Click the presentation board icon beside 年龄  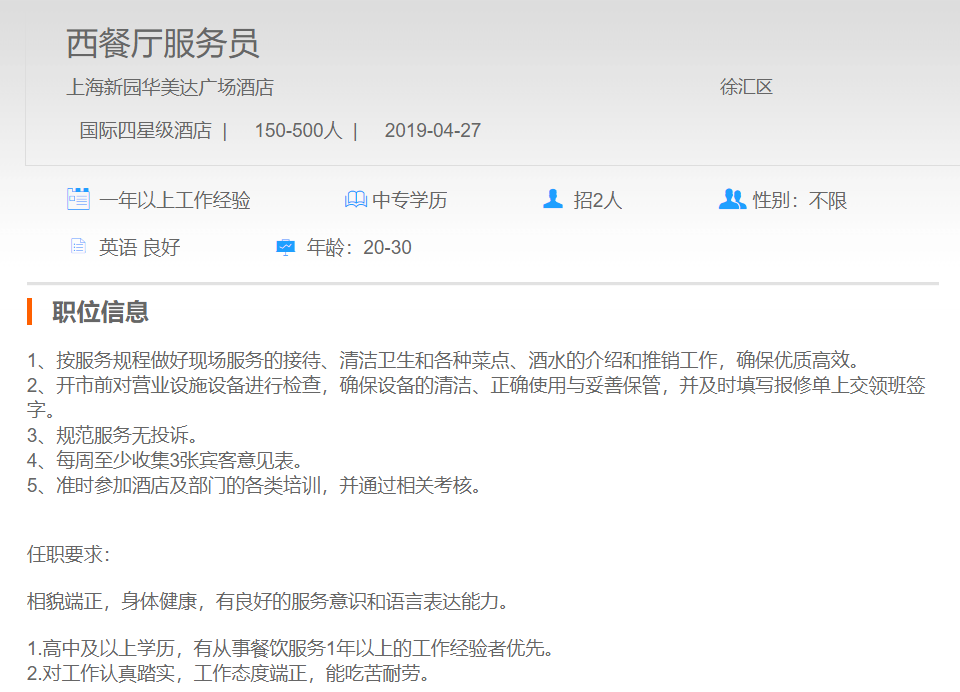tap(286, 247)
